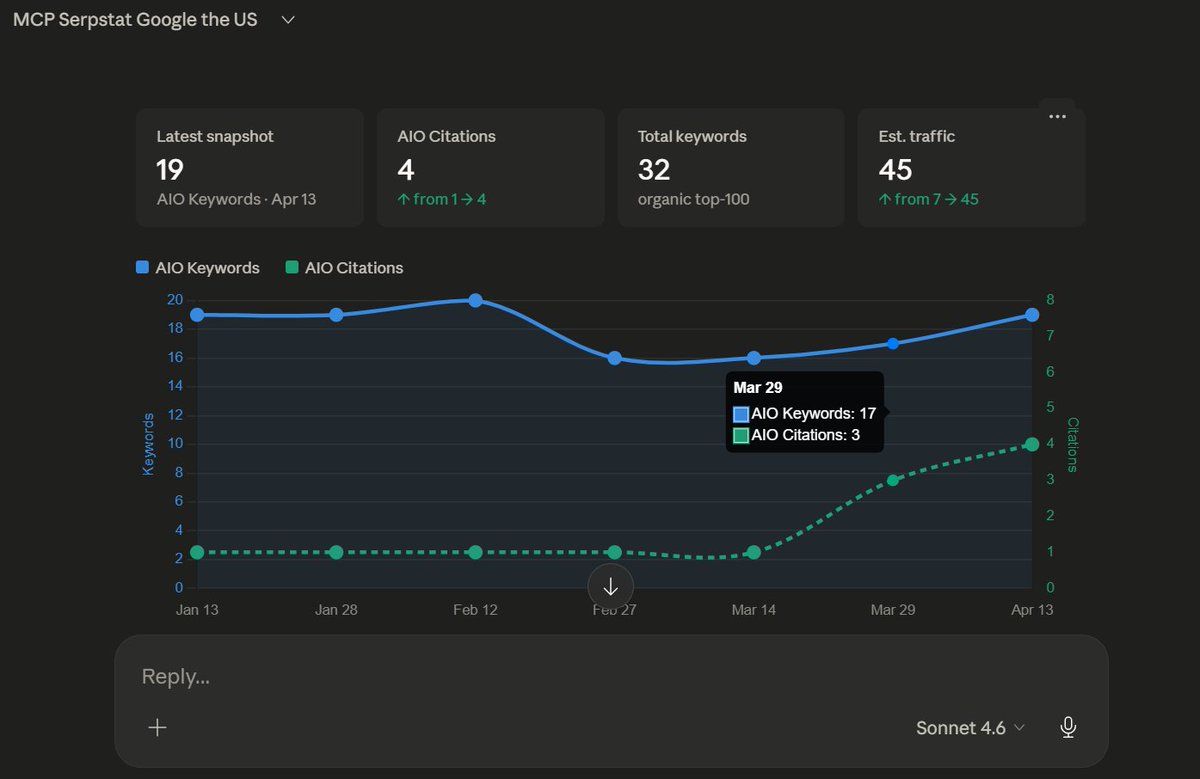Open the three-dots options menu above cards
This screenshot has height=779, width=1200.
click(x=1057, y=116)
